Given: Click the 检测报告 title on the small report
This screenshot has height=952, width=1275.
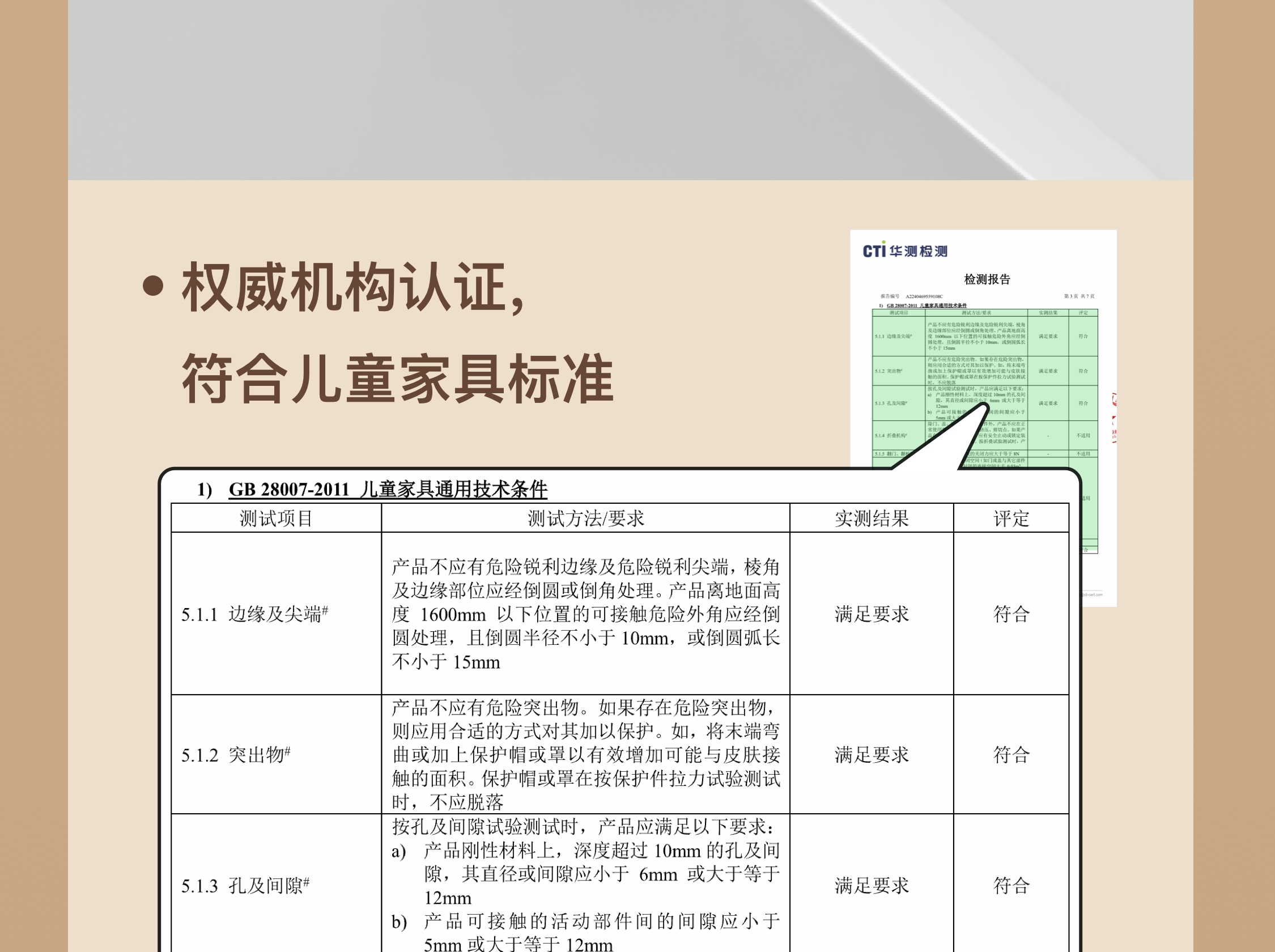Looking at the screenshot, I should point(987,279).
